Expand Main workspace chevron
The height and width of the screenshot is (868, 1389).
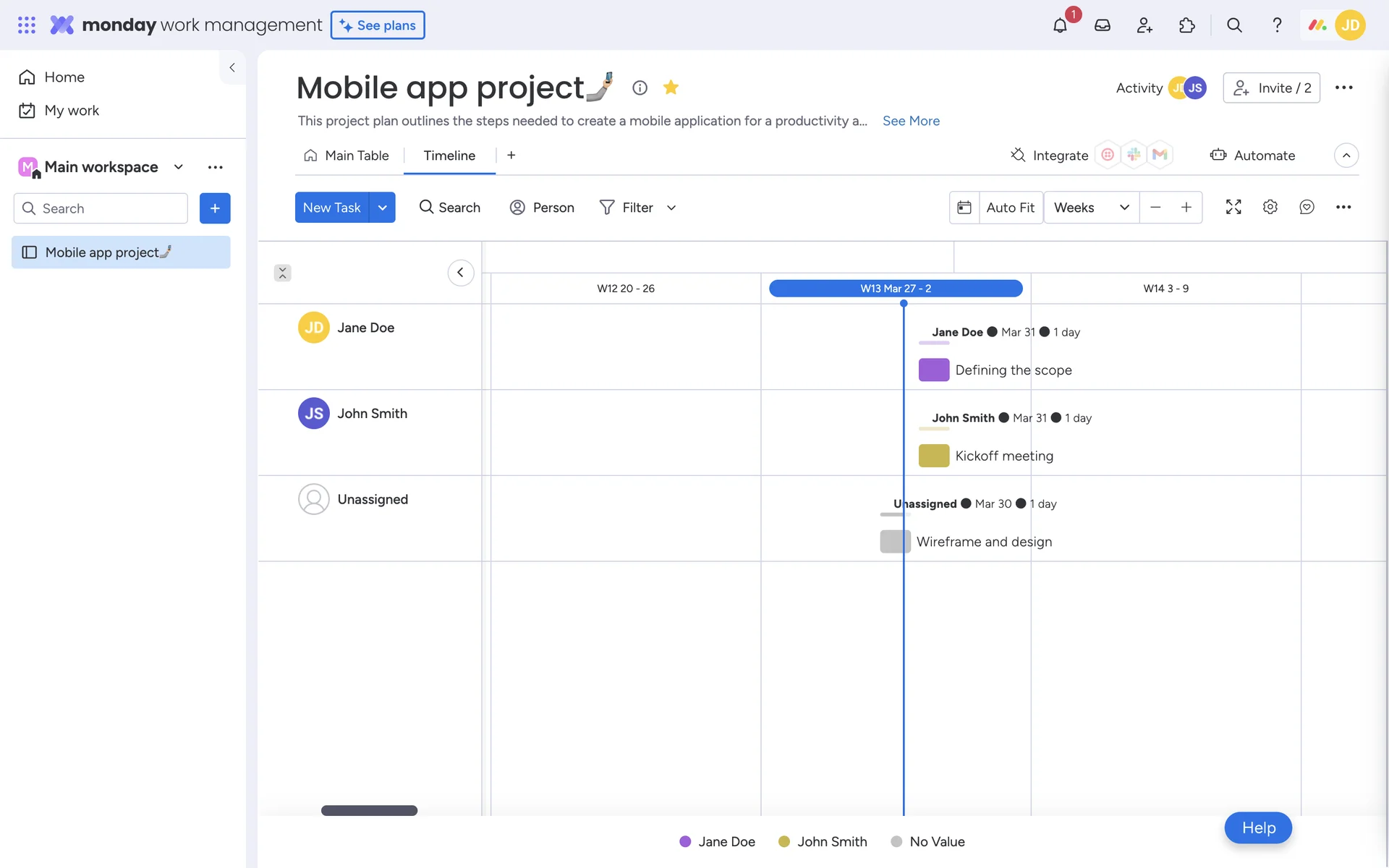[x=178, y=167]
